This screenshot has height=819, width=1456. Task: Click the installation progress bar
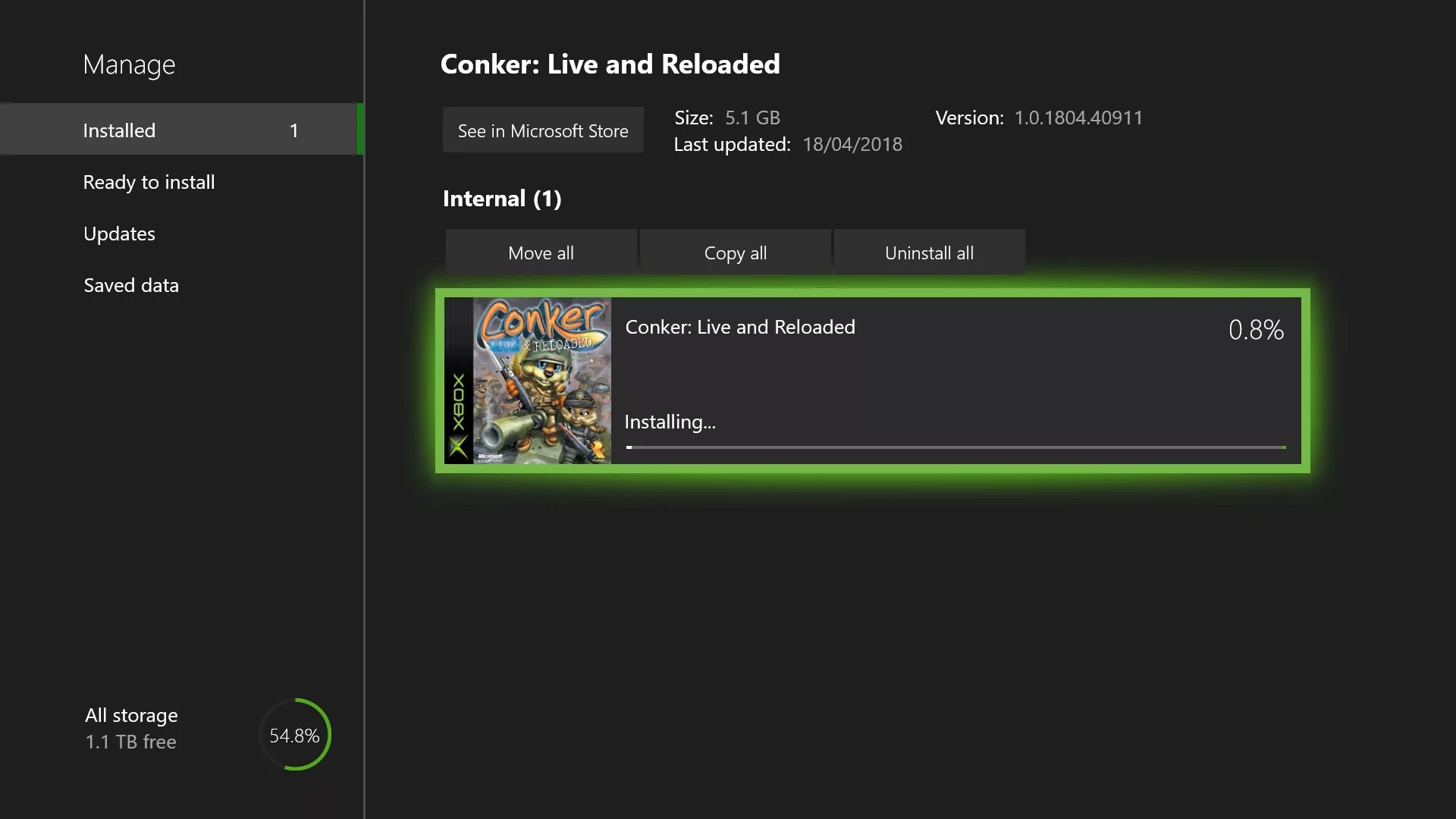[955, 447]
